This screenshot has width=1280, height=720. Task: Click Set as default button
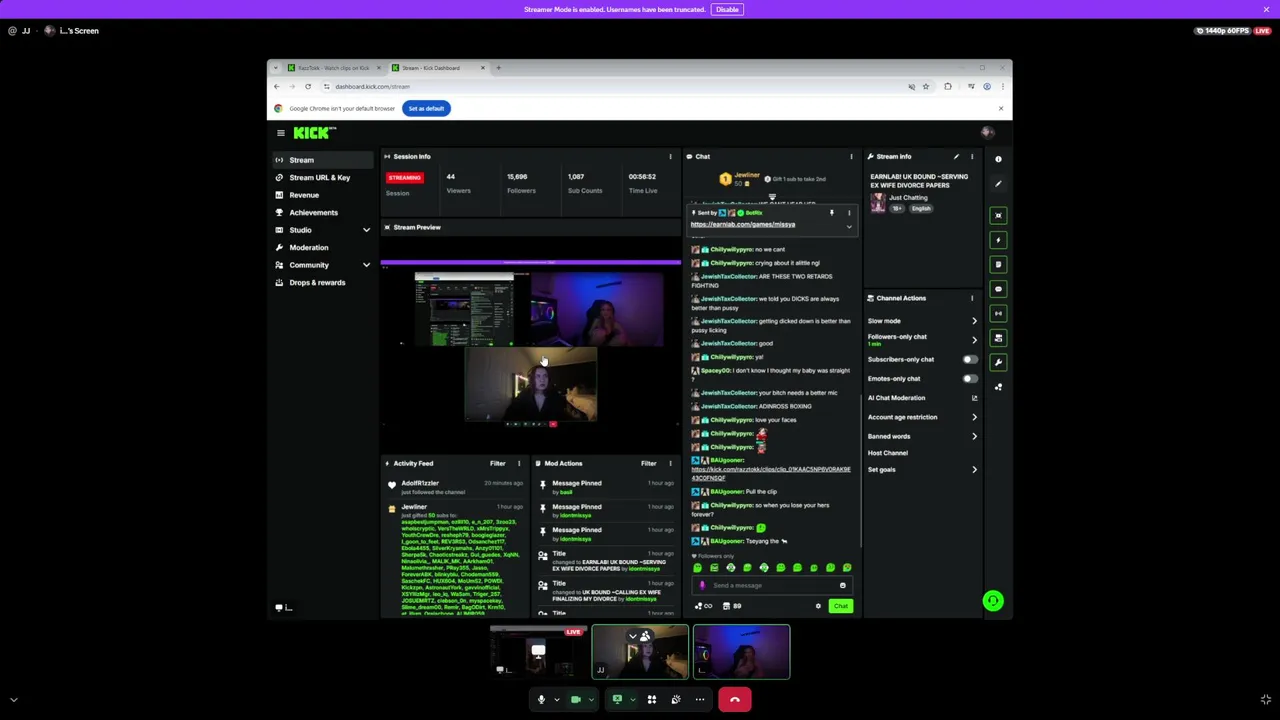coord(426,108)
